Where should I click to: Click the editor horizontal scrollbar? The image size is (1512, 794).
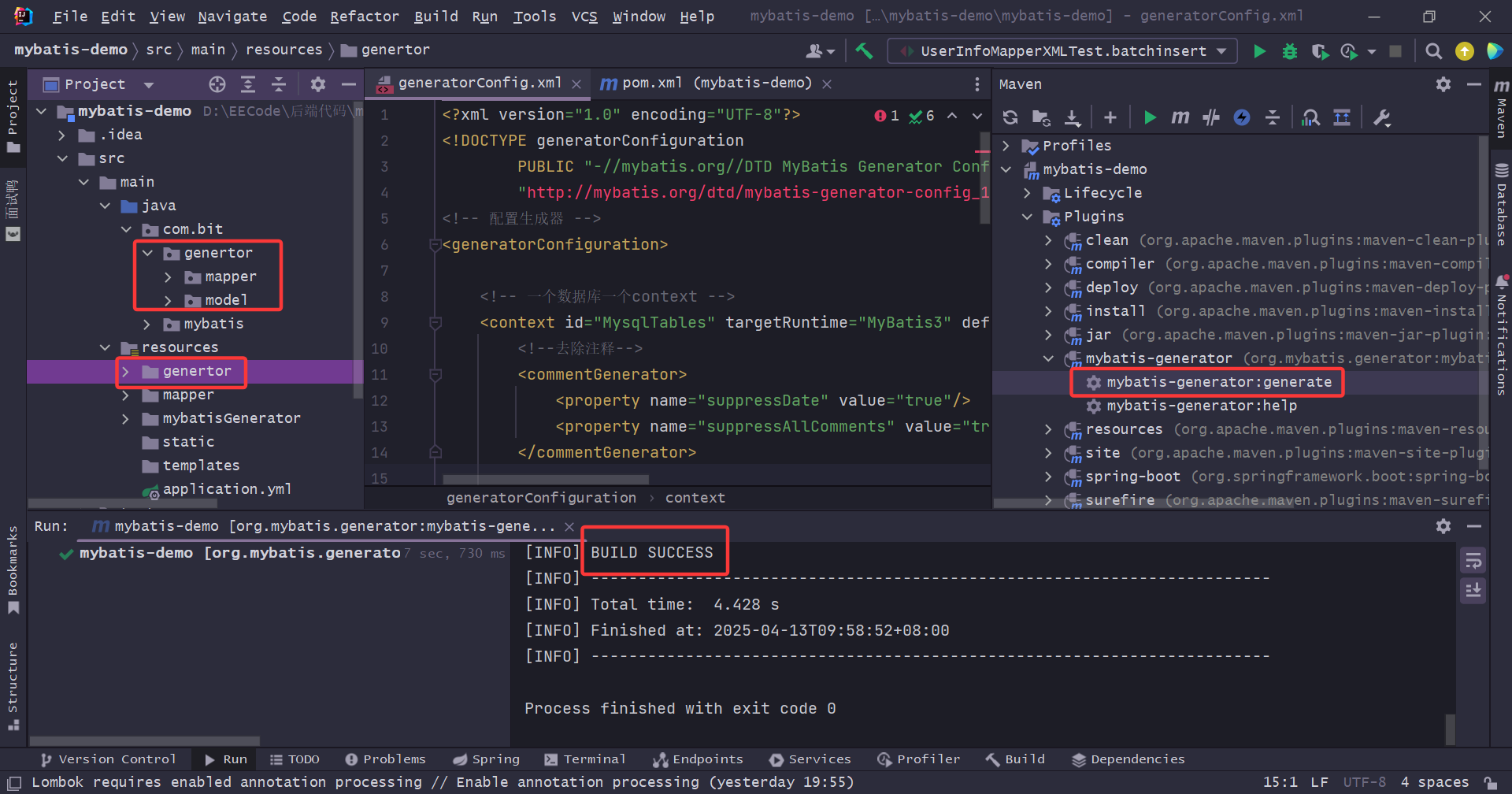point(546,480)
